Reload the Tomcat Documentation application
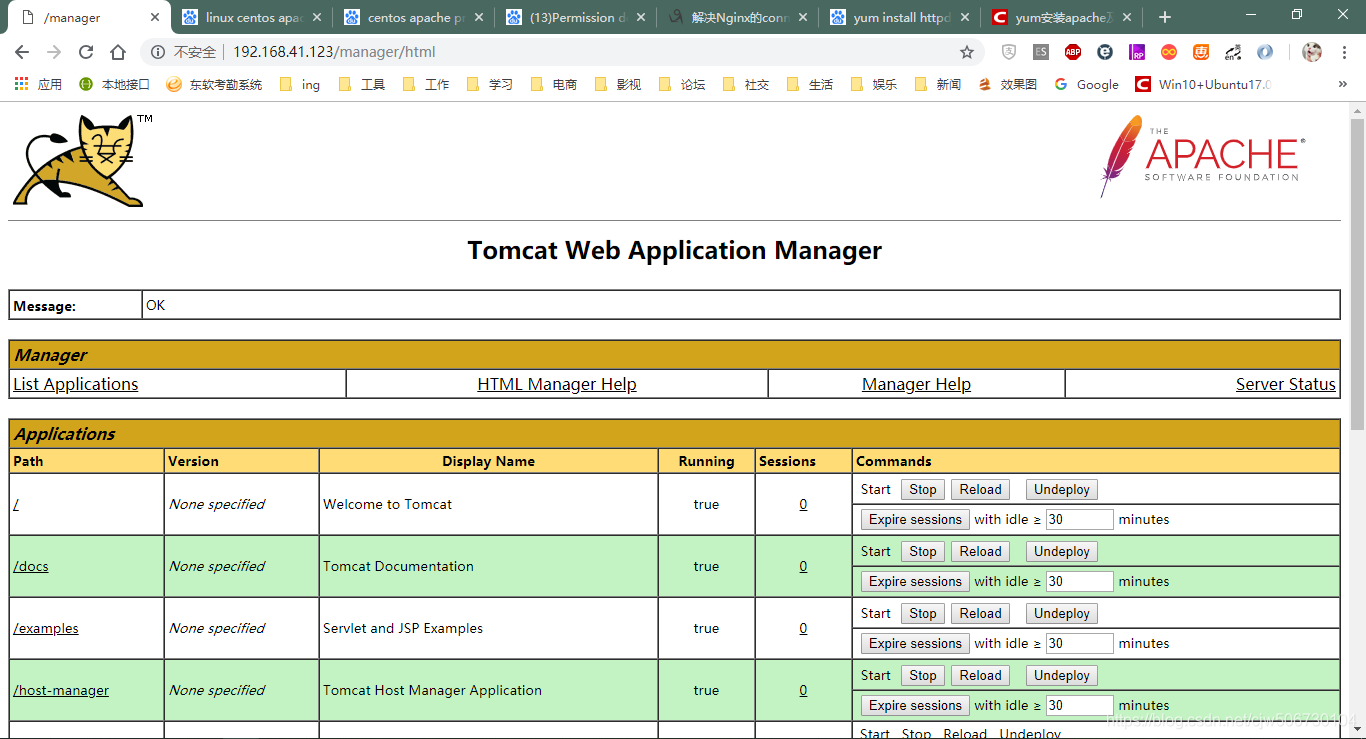Image resolution: width=1366 pixels, height=739 pixels. pyautogui.click(x=980, y=551)
